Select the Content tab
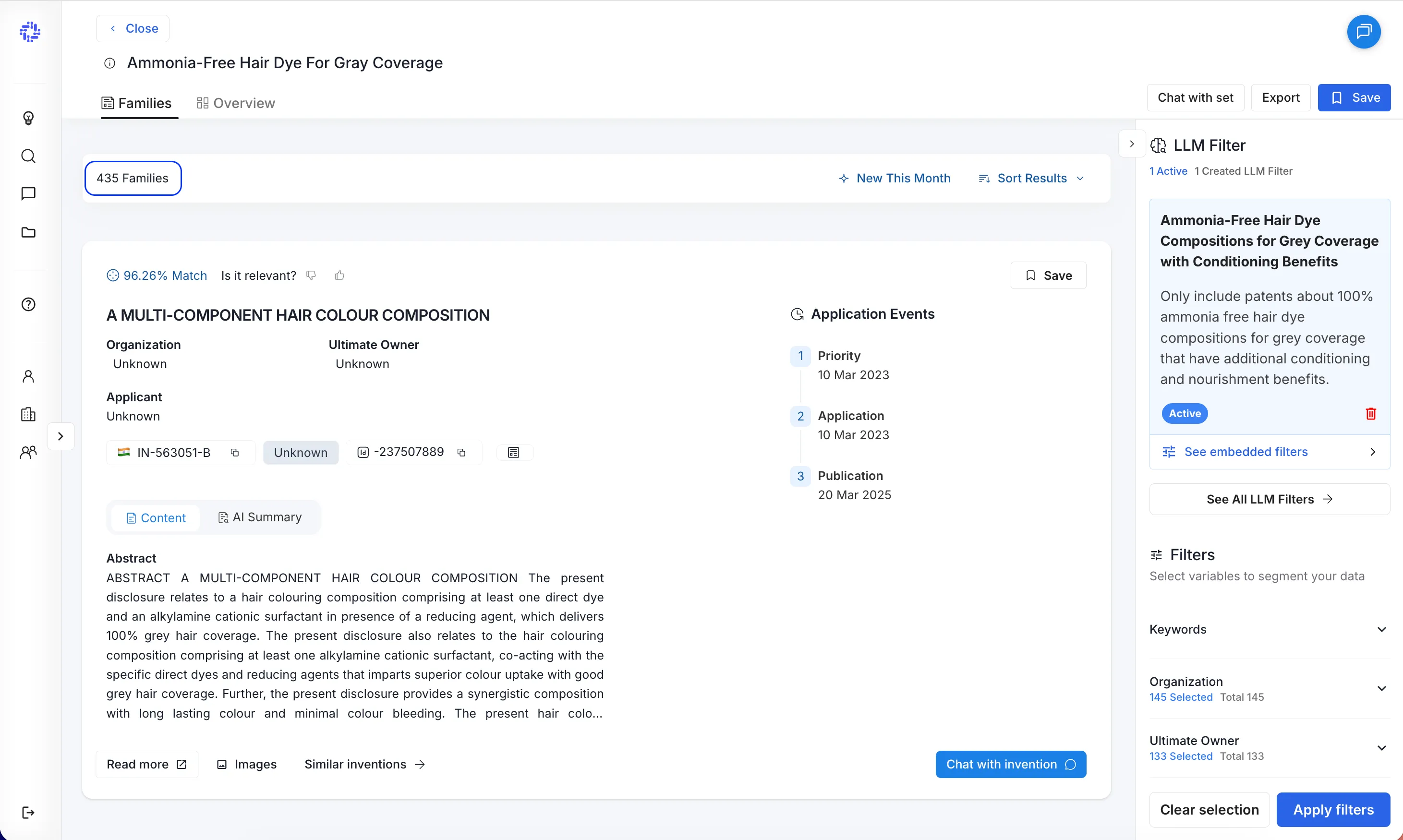Screen dimensions: 1403x840 click(156, 518)
